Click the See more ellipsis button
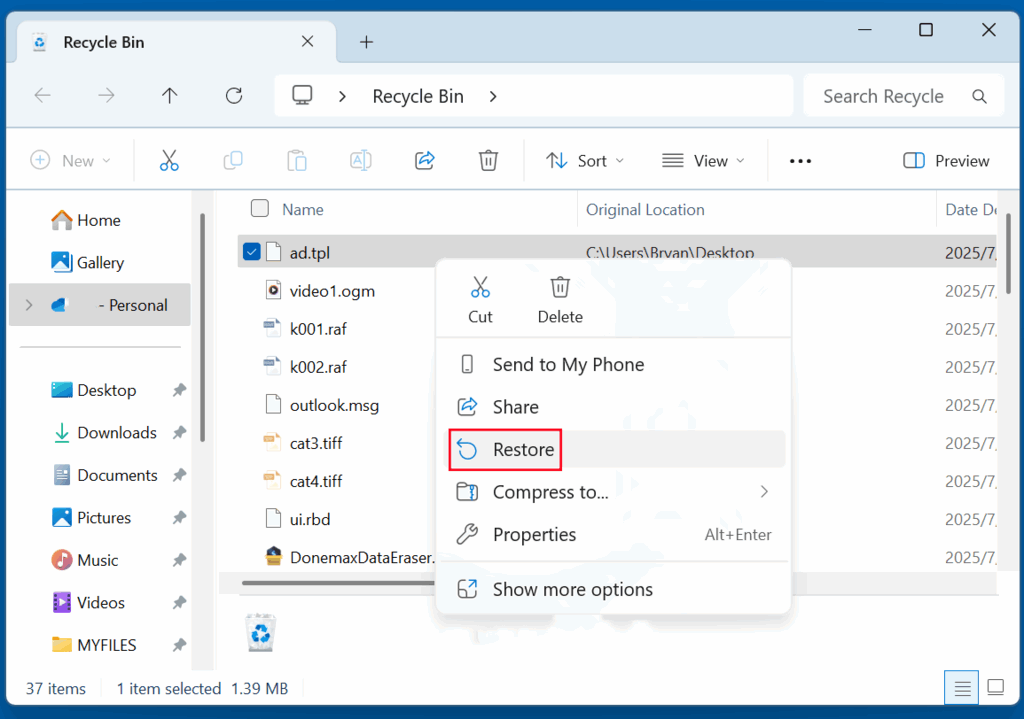1024x719 pixels. pos(799,160)
